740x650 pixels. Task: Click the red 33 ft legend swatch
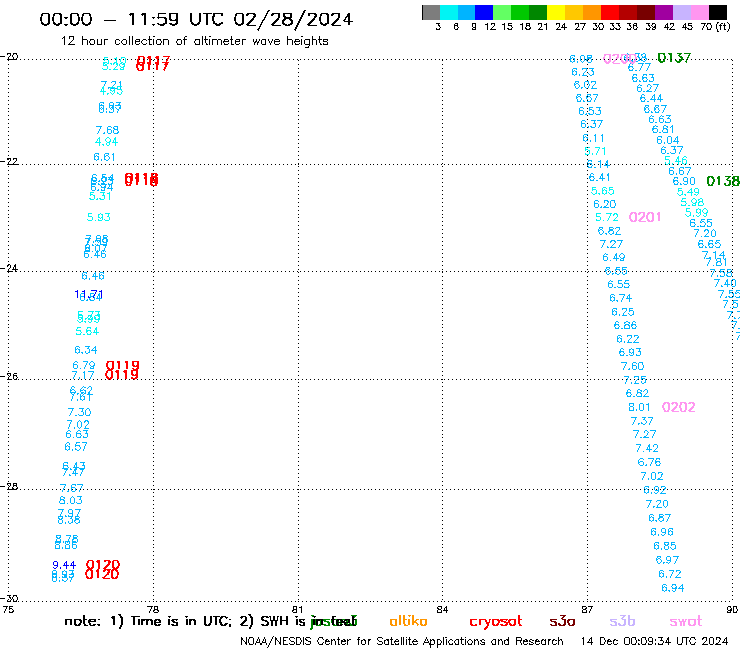pos(610,12)
